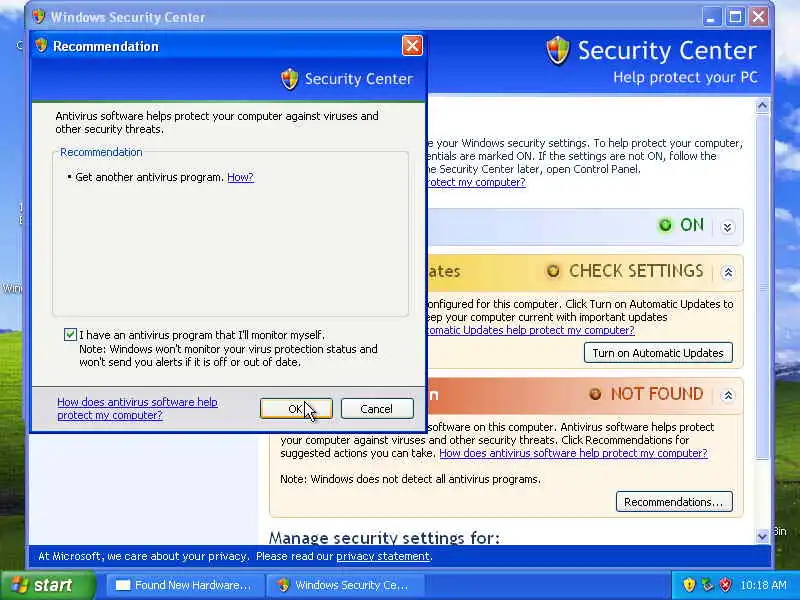The height and width of the screenshot is (600, 800).
Task: Open dialog link 'How does antivirus software help'
Action: (137, 409)
